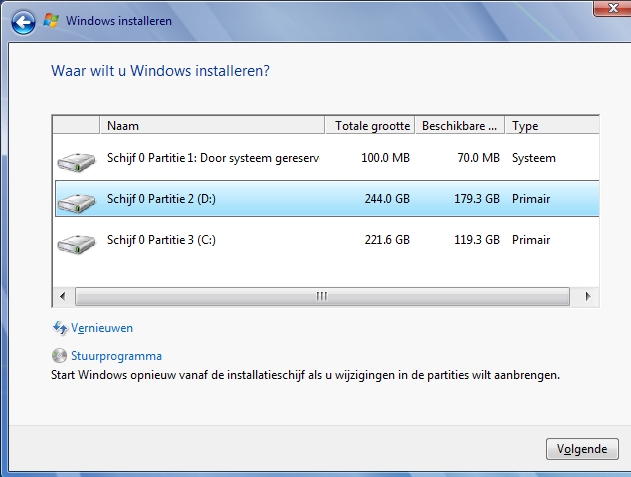This screenshot has height=477, width=631.
Task: Click the horizontal scrollbar left arrow
Action: tap(63, 296)
